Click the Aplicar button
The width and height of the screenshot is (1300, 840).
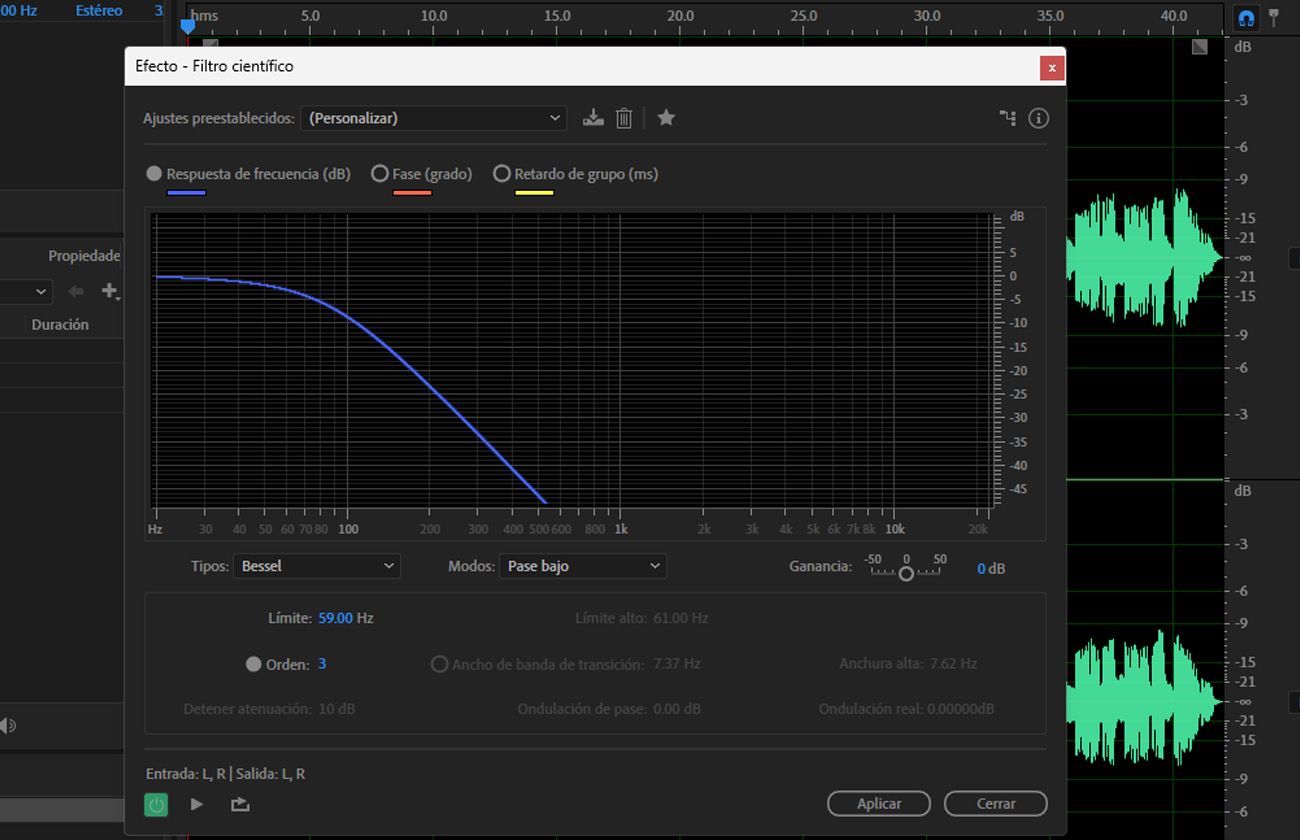[879, 803]
